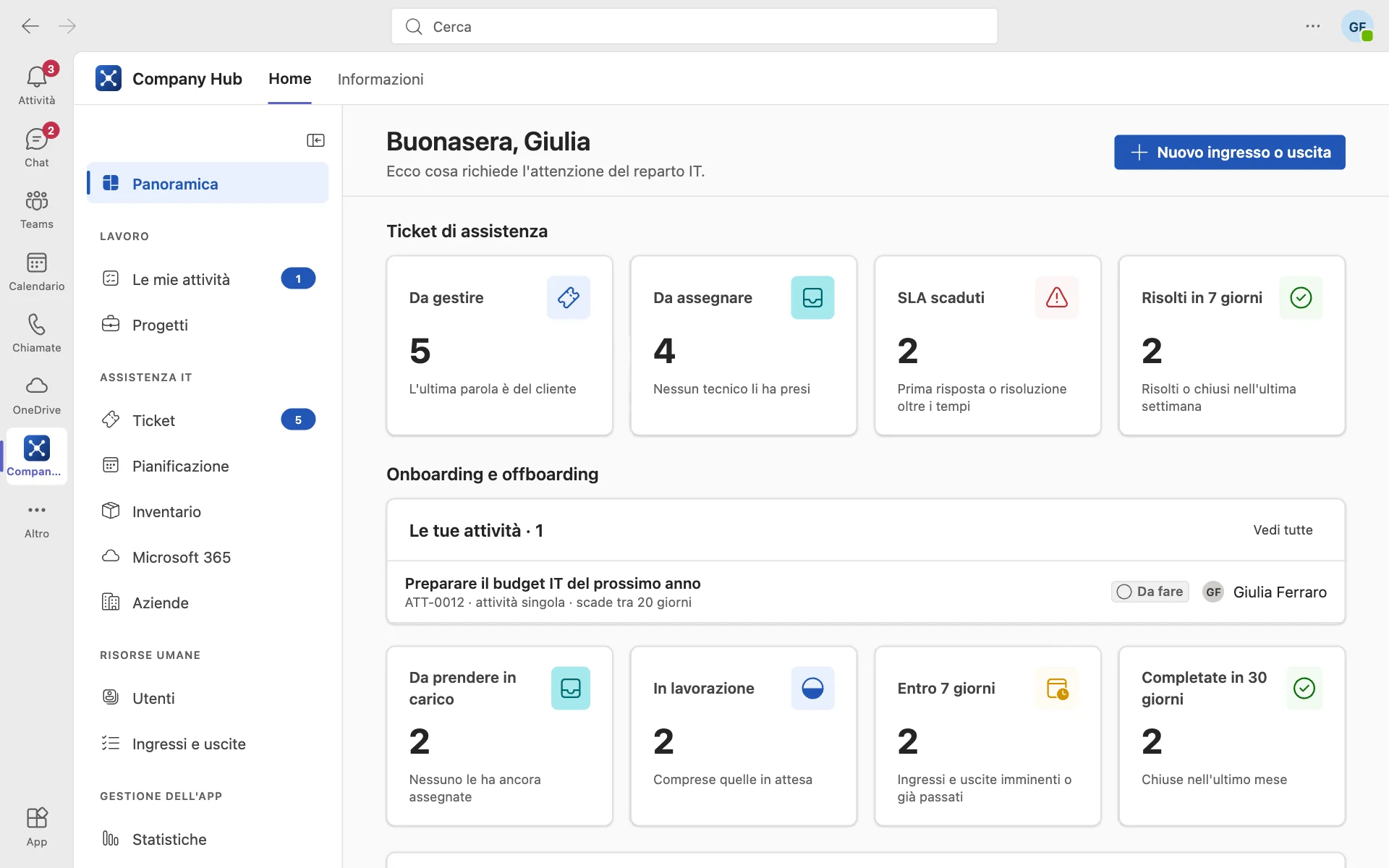Open the Risolti in 7 giorni card
The height and width of the screenshot is (868, 1389).
[1232, 346]
